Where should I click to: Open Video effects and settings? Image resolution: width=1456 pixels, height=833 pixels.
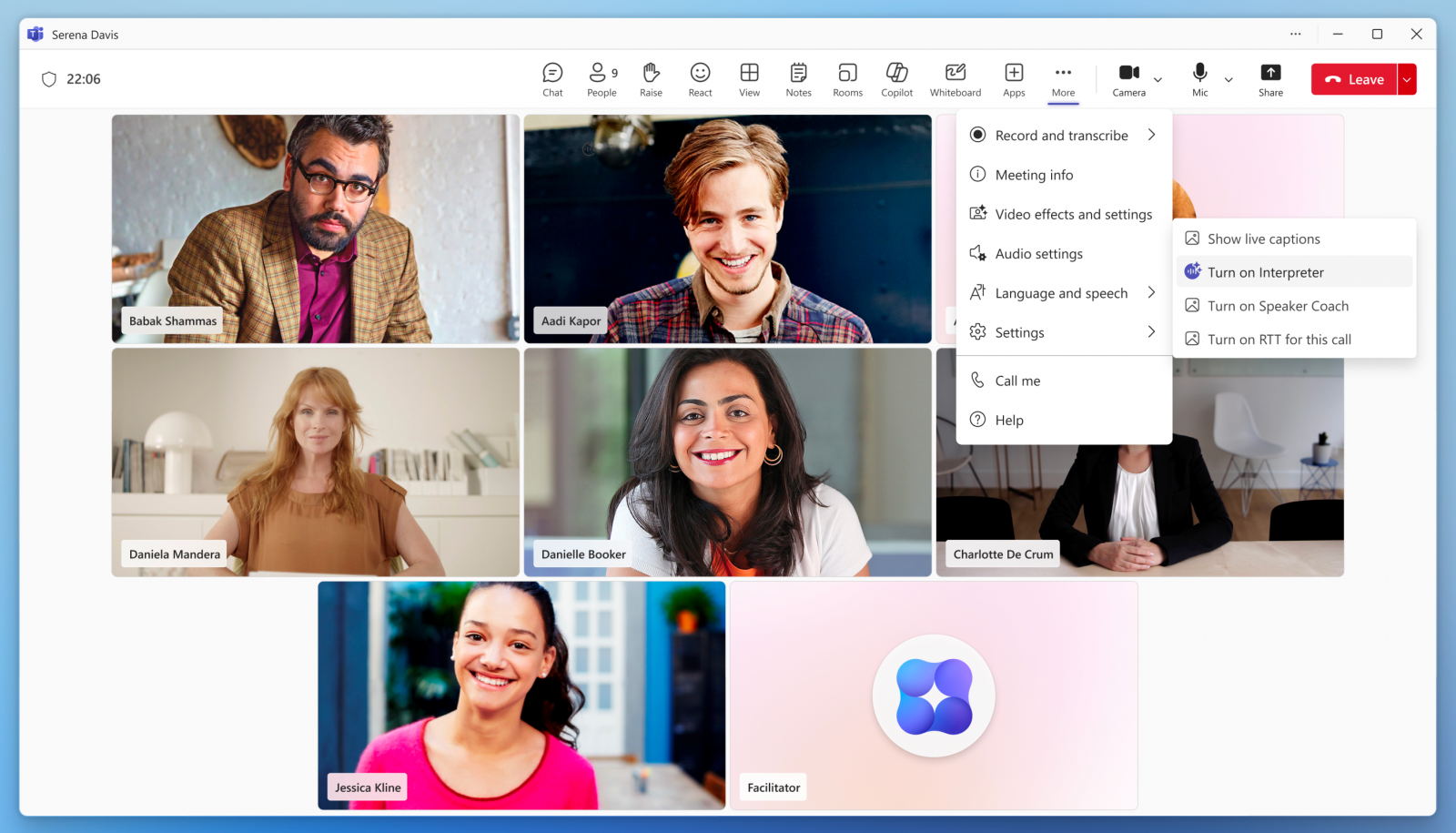[x=1074, y=214]
